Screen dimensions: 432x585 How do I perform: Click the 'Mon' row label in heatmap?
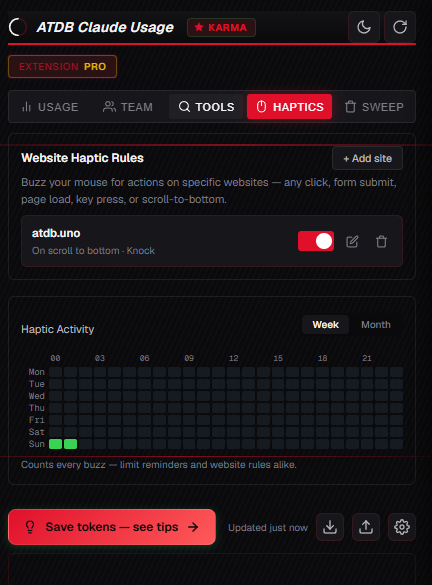coord(37,372)
